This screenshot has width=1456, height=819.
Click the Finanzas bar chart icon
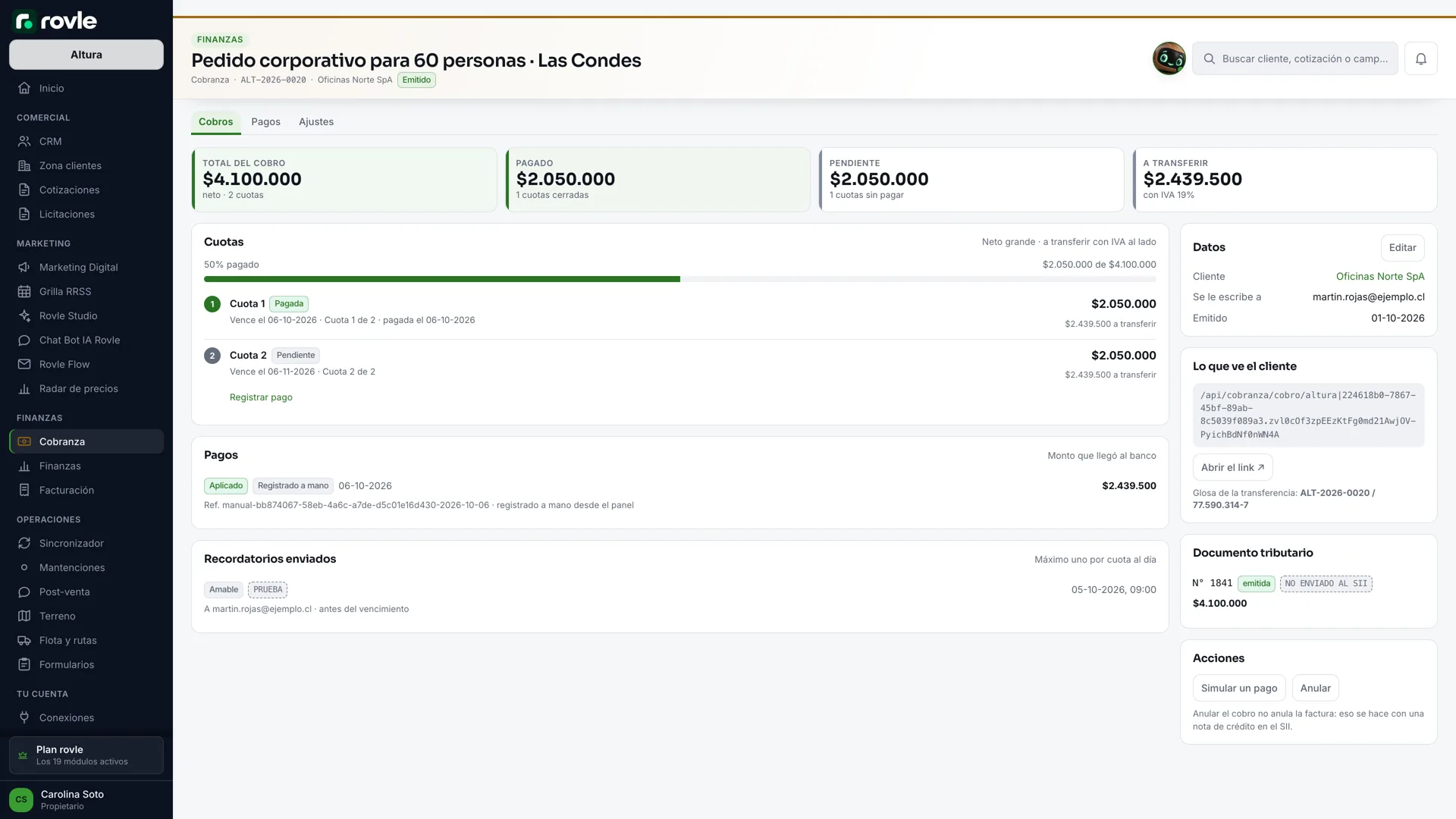(24, 466)
